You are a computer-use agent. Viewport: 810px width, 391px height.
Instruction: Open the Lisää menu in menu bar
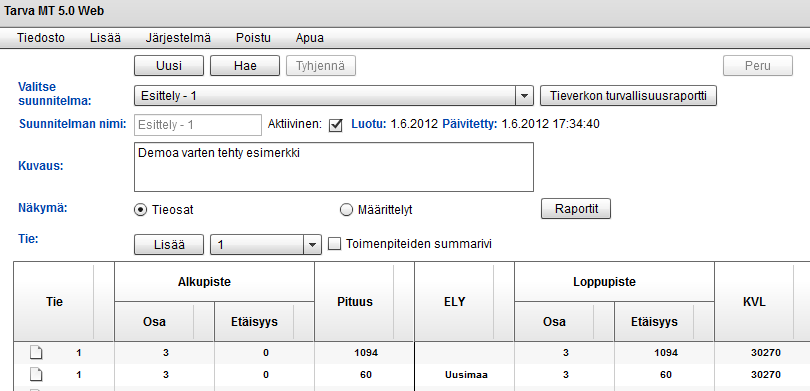point(105,38)
